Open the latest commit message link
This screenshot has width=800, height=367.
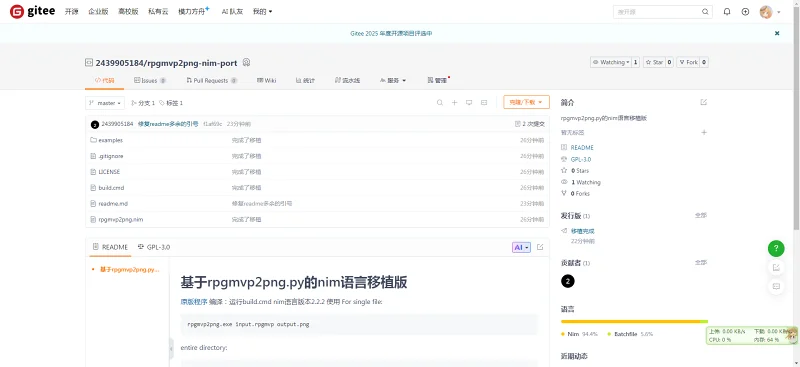pyautogui.click(x=168, y=124)
